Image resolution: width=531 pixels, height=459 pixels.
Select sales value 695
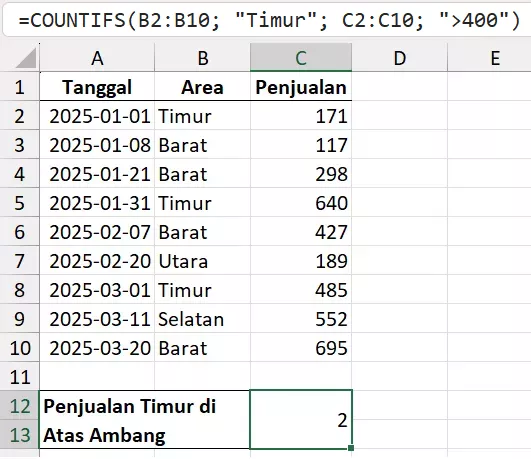(301, 348)
